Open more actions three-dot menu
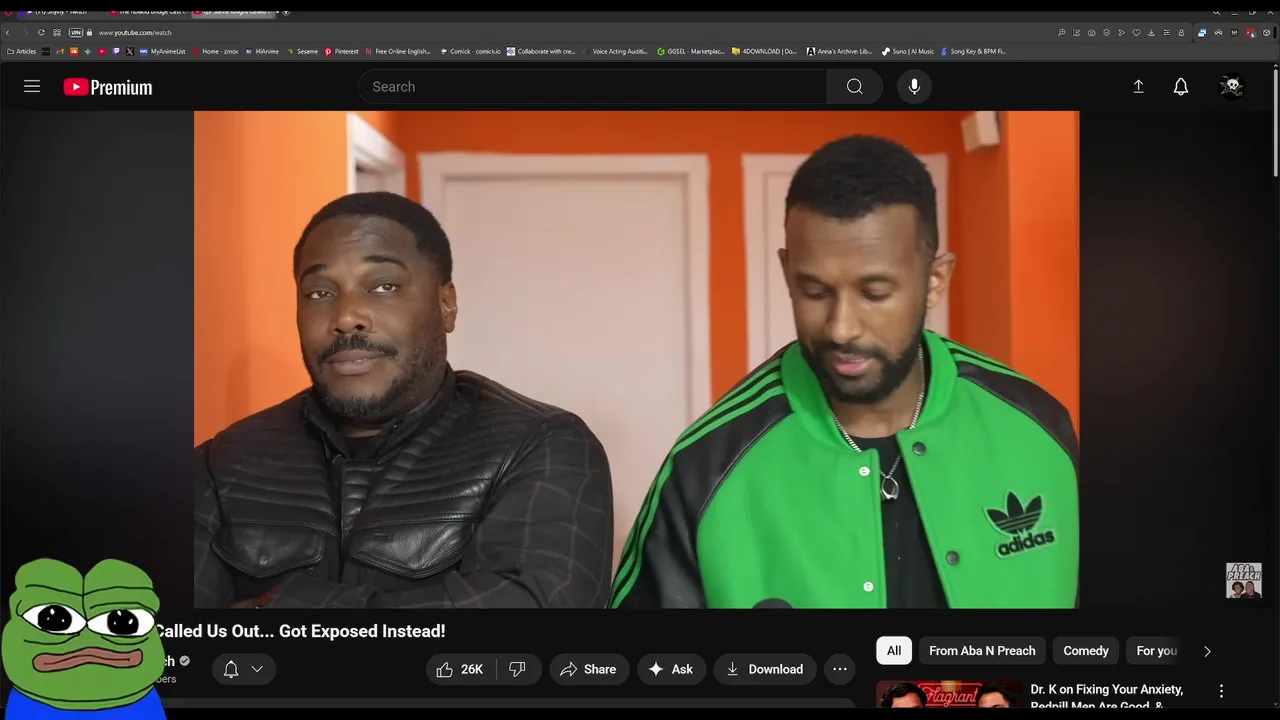This screenshot has height=720, width=1280. [840, 669]
